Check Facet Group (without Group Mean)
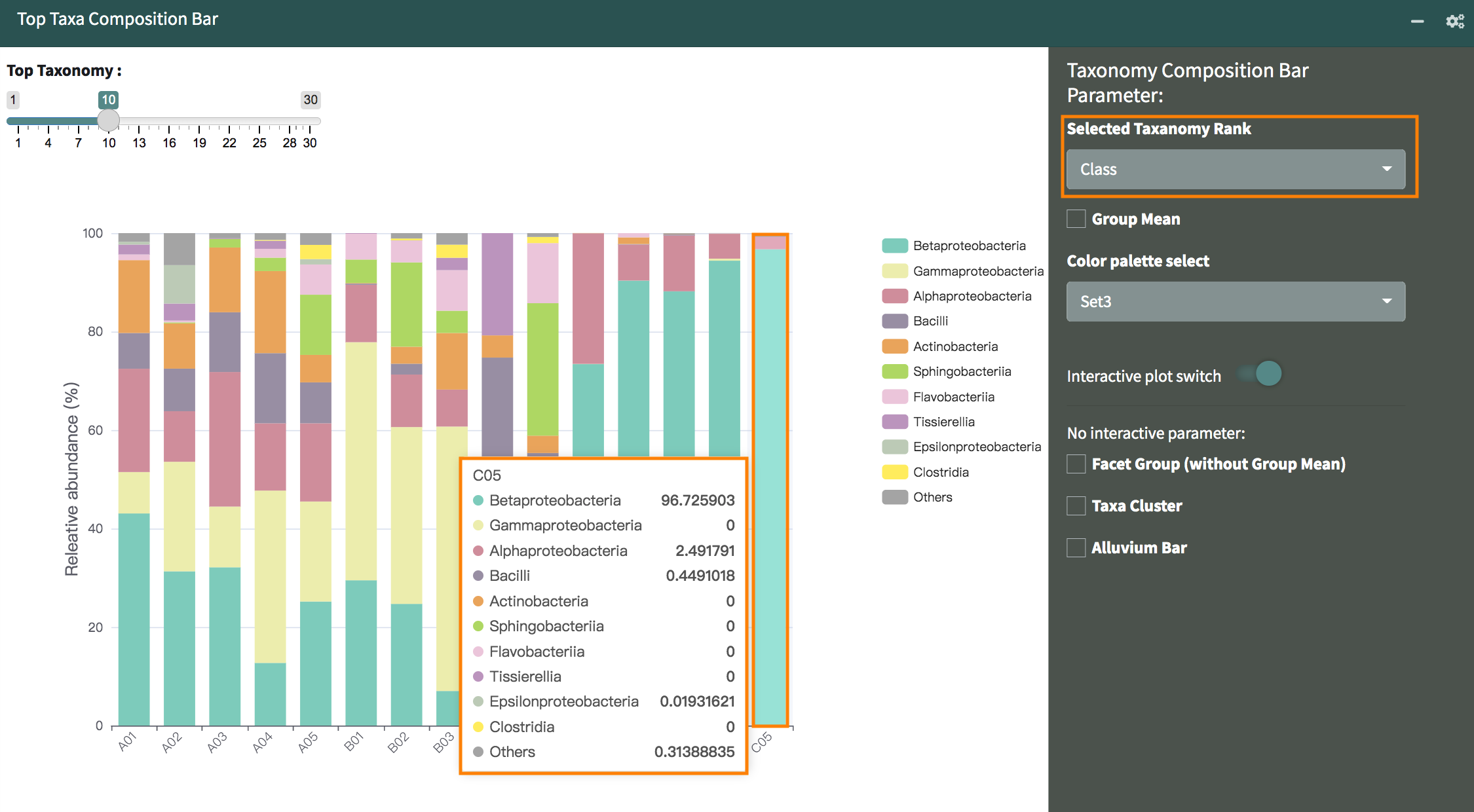The width and height of the screenshot is (1474, 812). tap(1076, 464)
